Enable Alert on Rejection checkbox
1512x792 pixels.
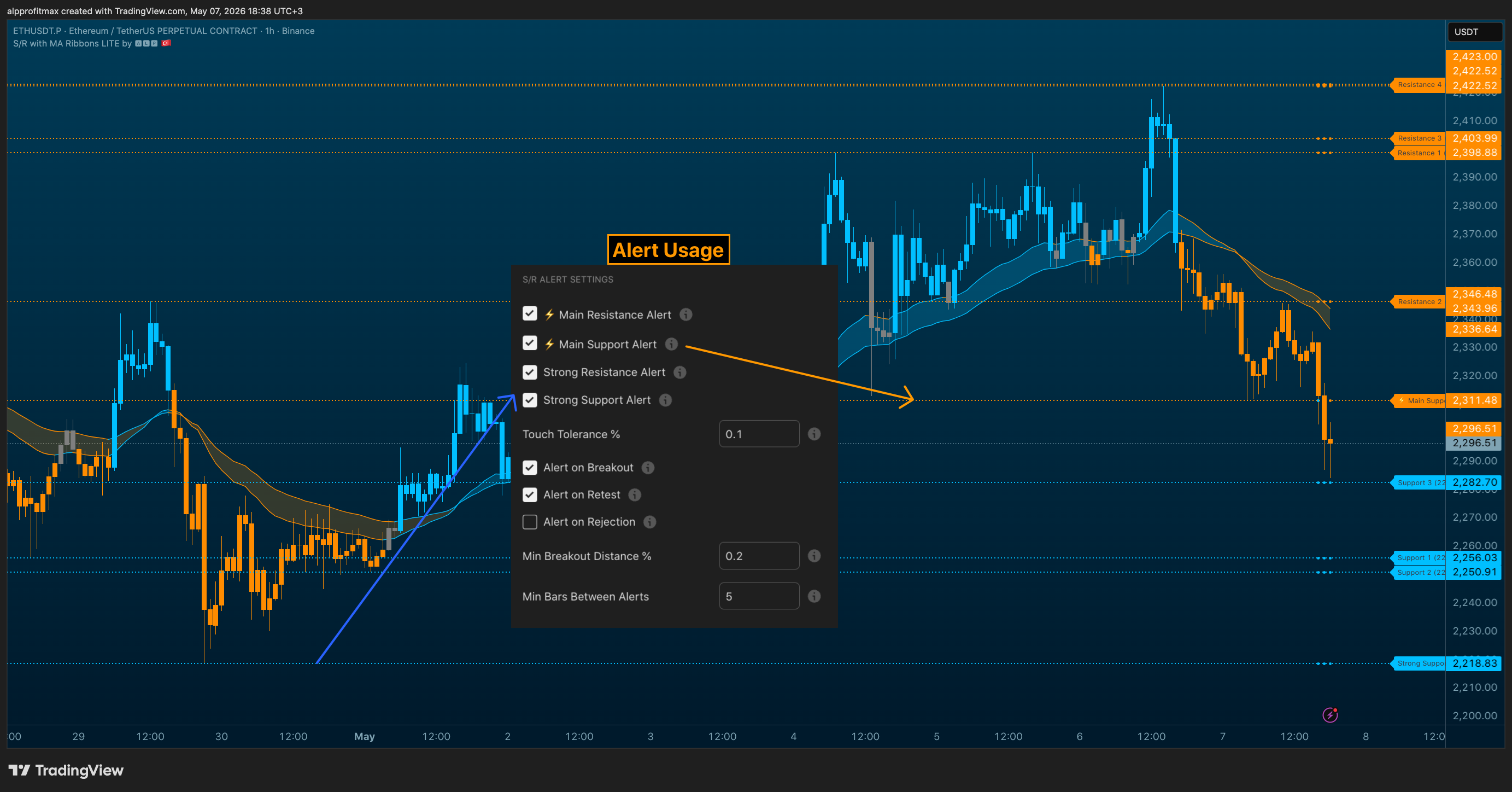click(x=530, y=522)
